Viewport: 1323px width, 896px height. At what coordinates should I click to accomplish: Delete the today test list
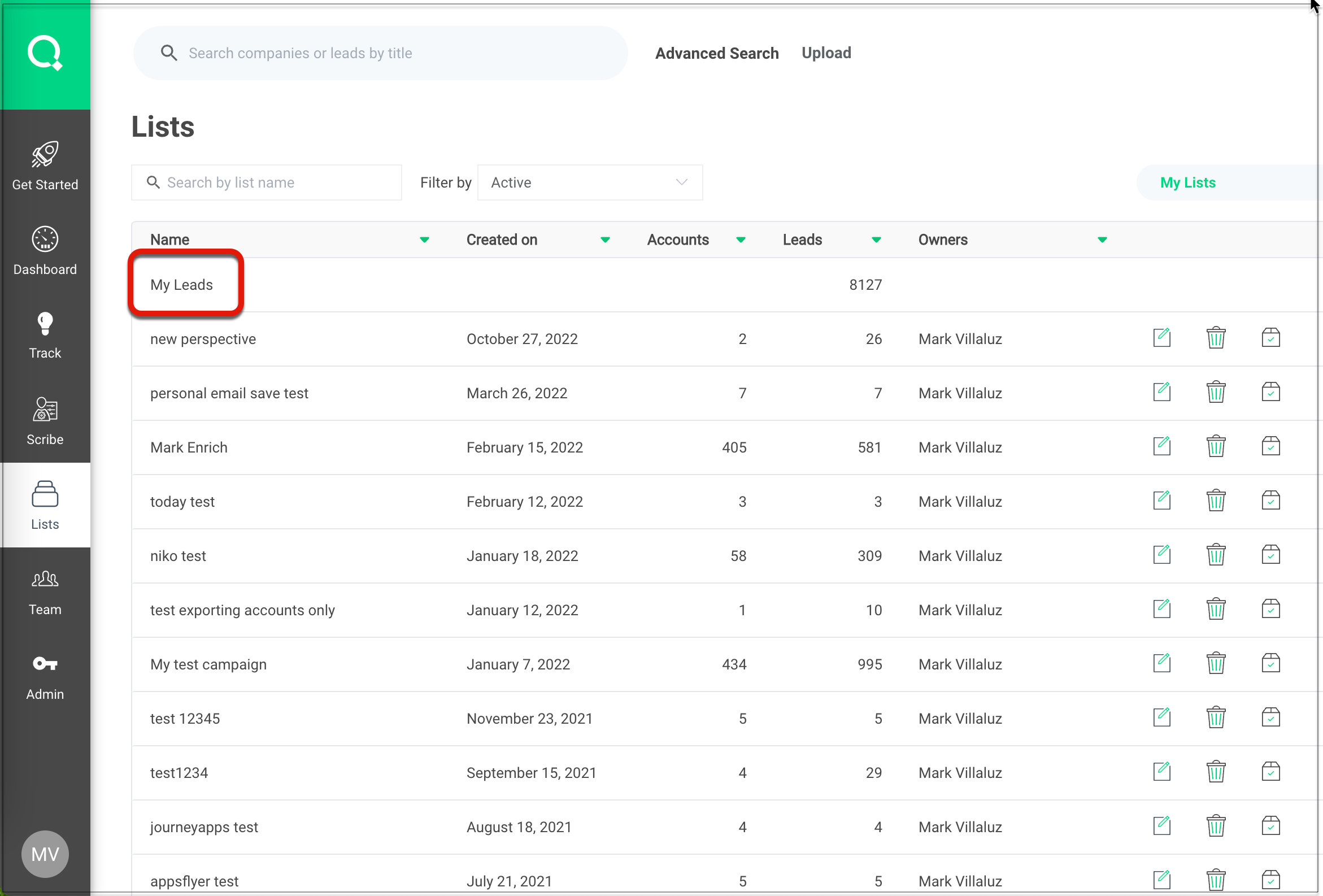click(1216, 501)
